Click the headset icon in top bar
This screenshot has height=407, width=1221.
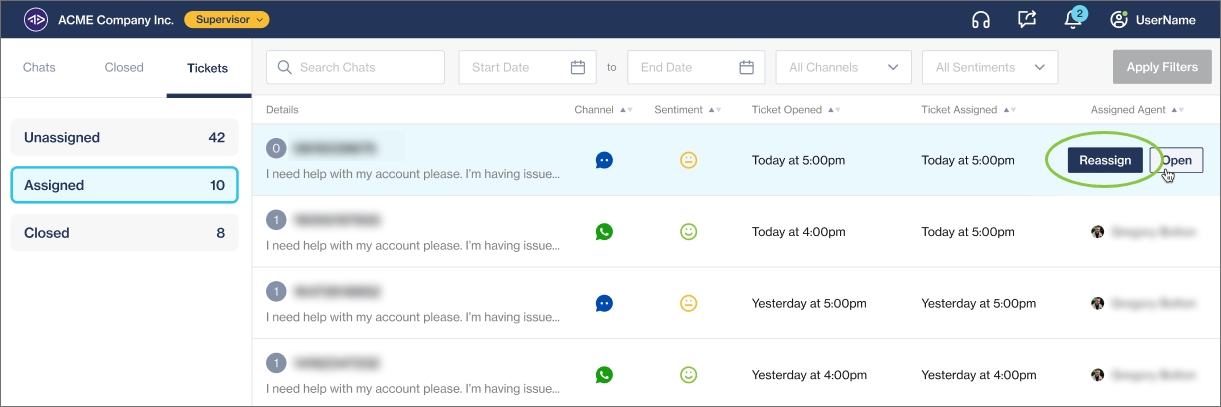[981, 20]
